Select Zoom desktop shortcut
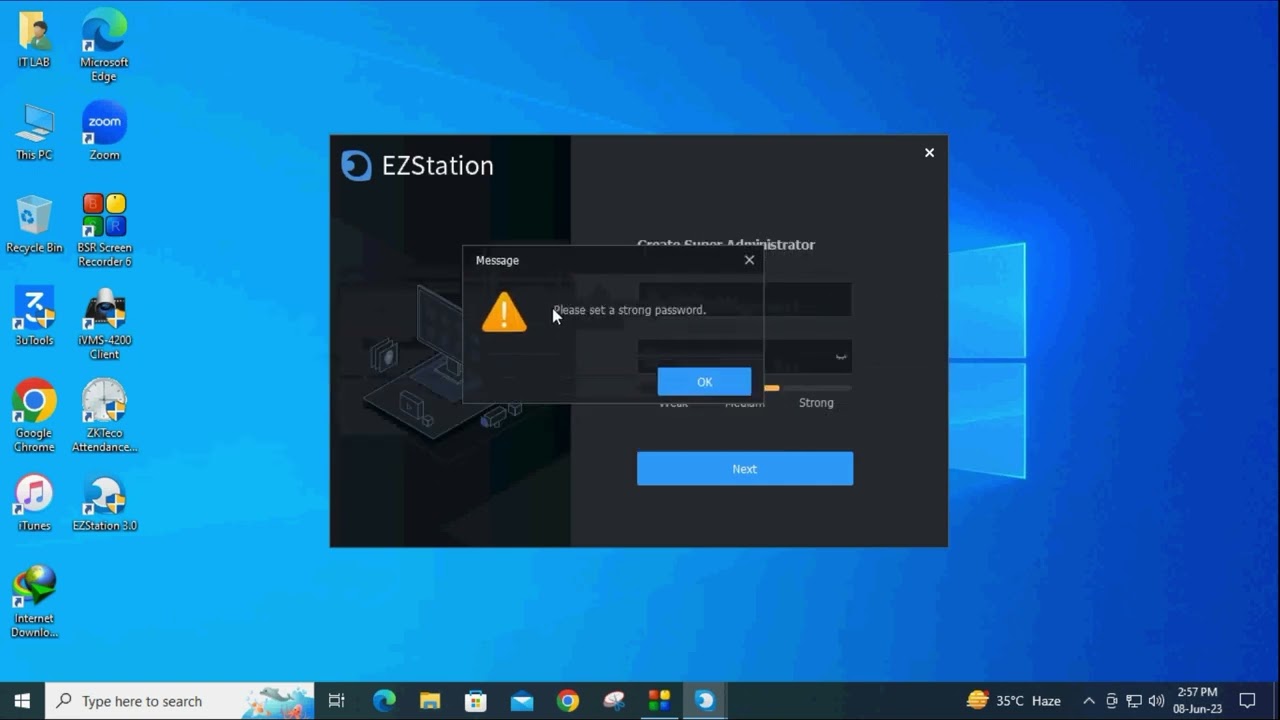This screenshot has height=720, width=1280. (x=104, y=131)
